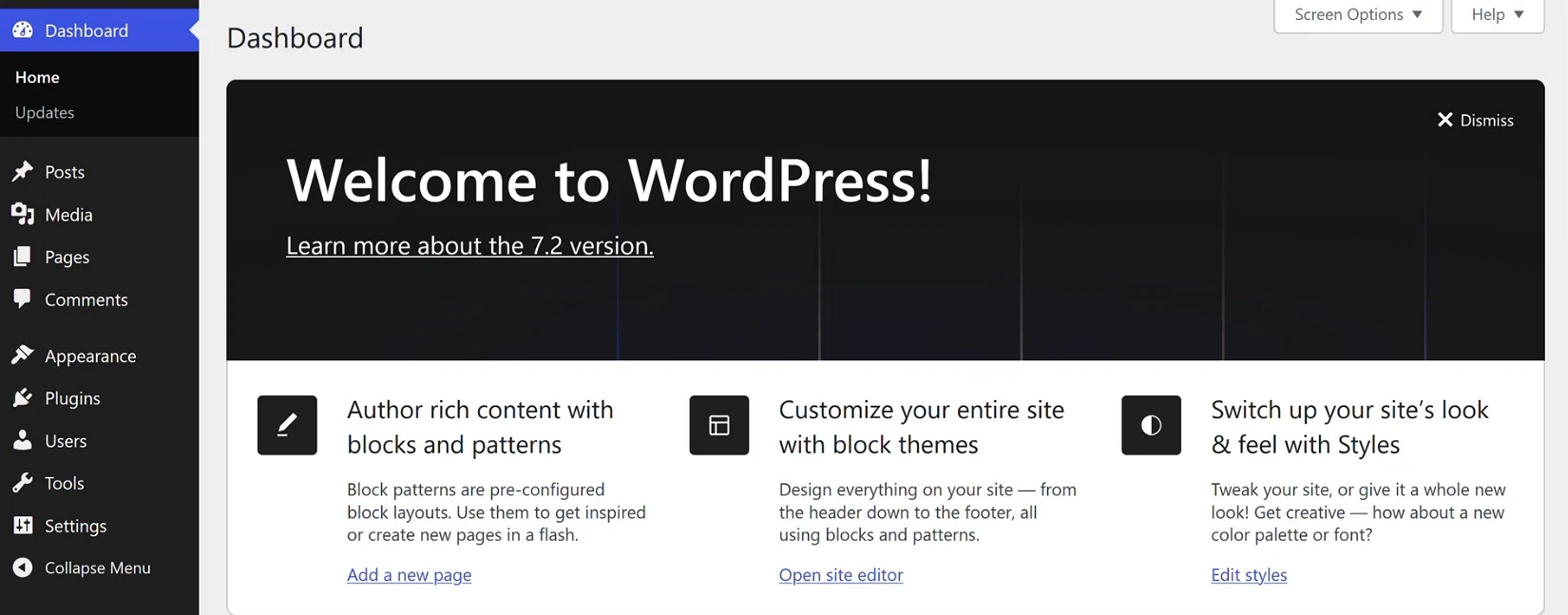Click 'Author rich content with blocks and patterns' heading
Image resolution: width=1568 pixels, height=615 pixels.
click(480, 427)
